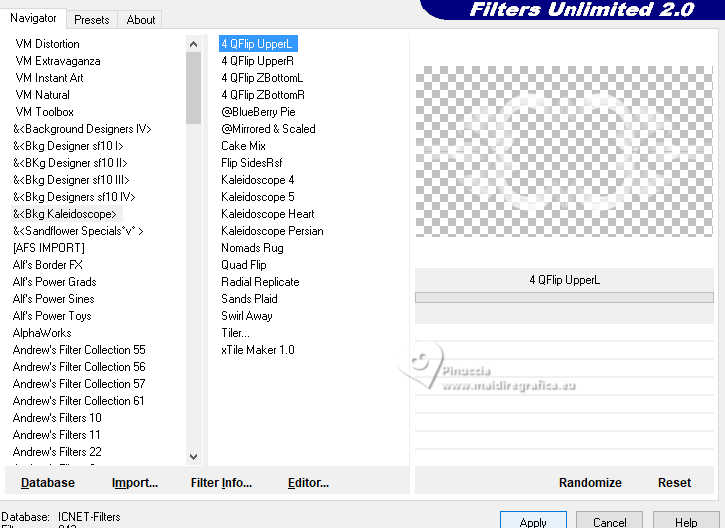Select Kaleidoscope 4 filter
725x528 pixels.
click(x=258, y=180)
